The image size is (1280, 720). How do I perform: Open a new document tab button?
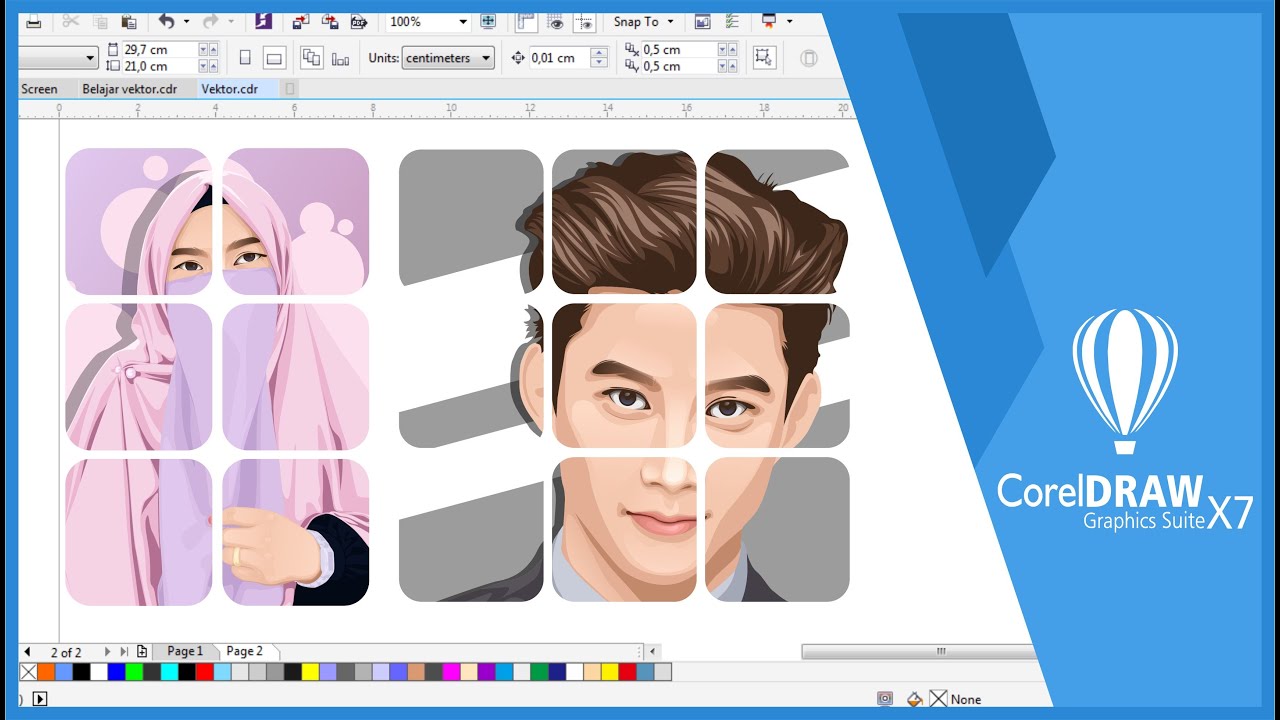(x=291, y=89)
